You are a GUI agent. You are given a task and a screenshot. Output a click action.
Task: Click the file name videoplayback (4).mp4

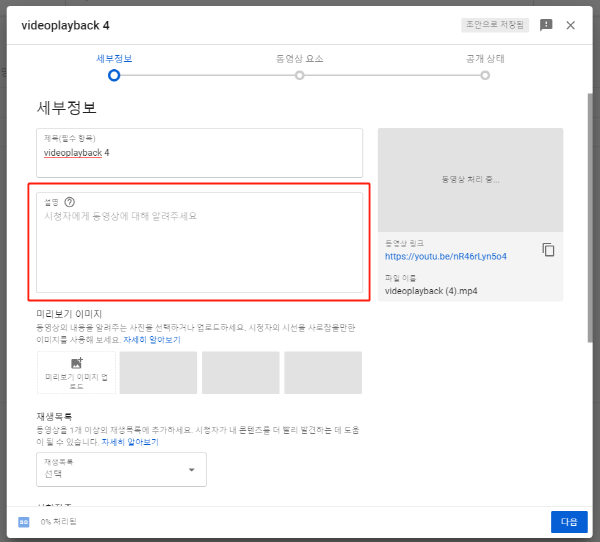point(431,291)
